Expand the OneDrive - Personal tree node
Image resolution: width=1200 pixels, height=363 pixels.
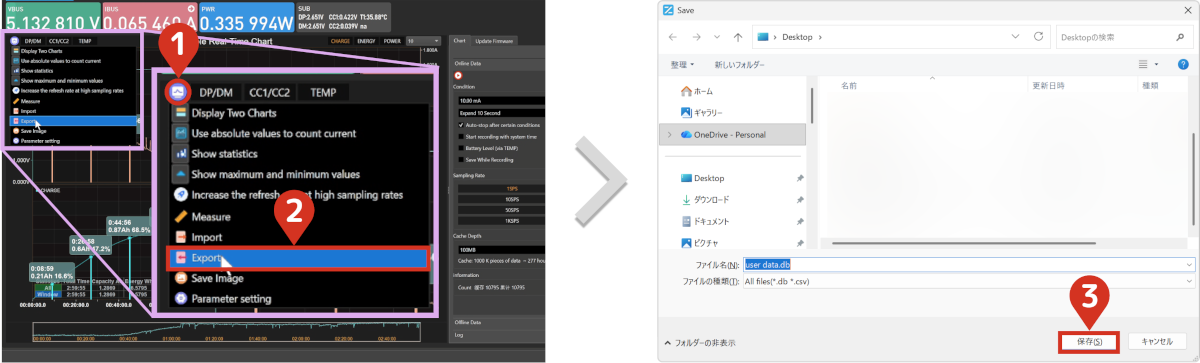[669, 134]
